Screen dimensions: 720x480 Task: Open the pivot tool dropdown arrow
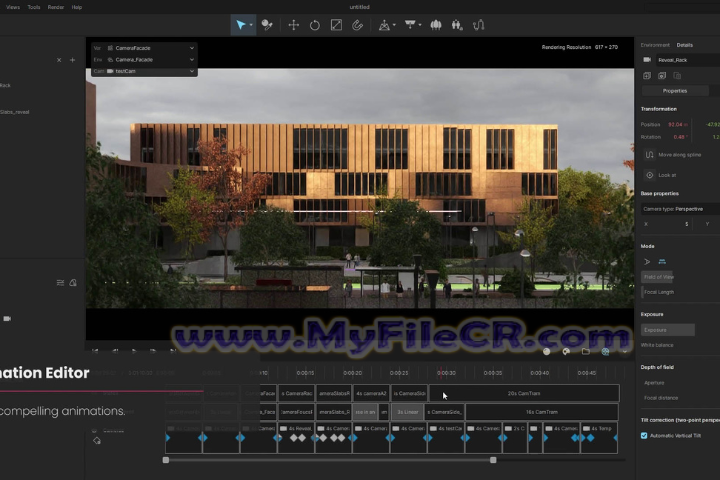[x=394, y=25]
